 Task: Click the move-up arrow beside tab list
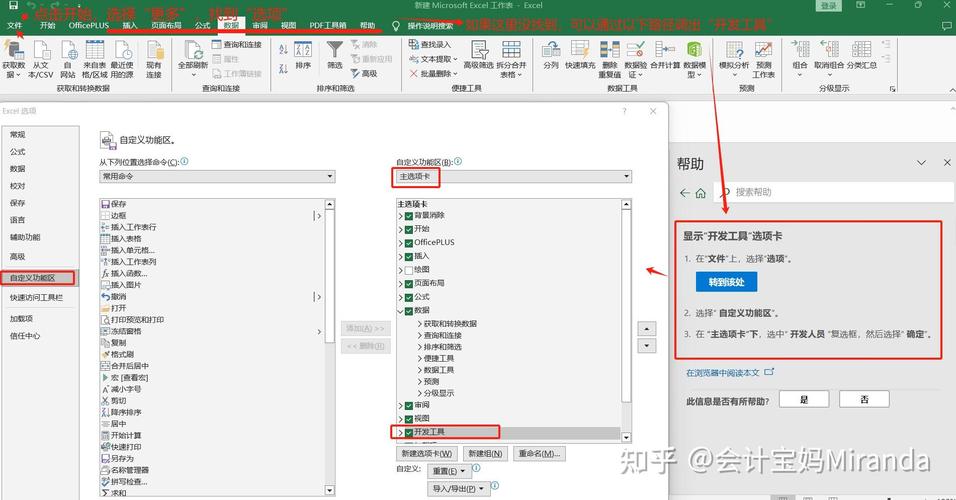[x=646, y=329]
